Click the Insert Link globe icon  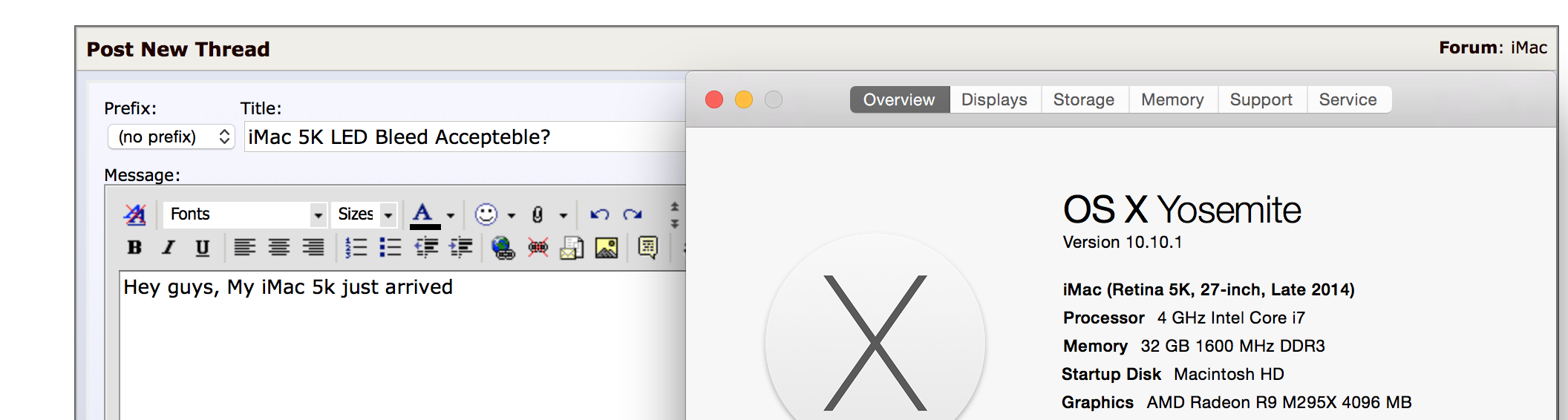(x=503, y=248)
